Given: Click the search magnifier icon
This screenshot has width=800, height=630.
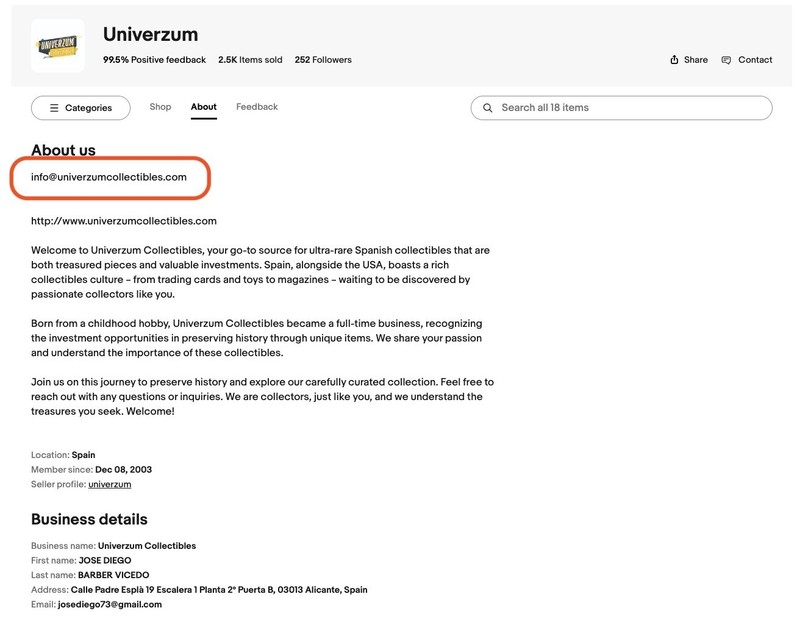Looking at the screenshot, I should pos(488,108).
